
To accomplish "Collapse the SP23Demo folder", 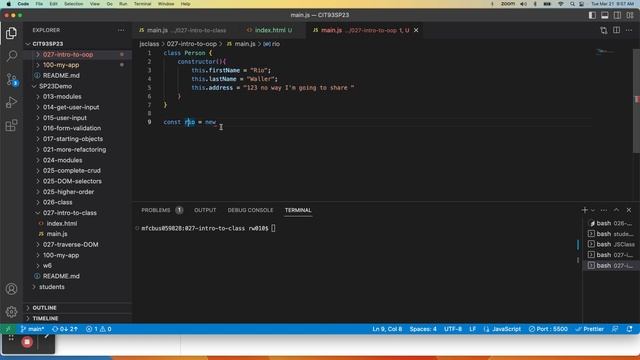I will (56, 86).
